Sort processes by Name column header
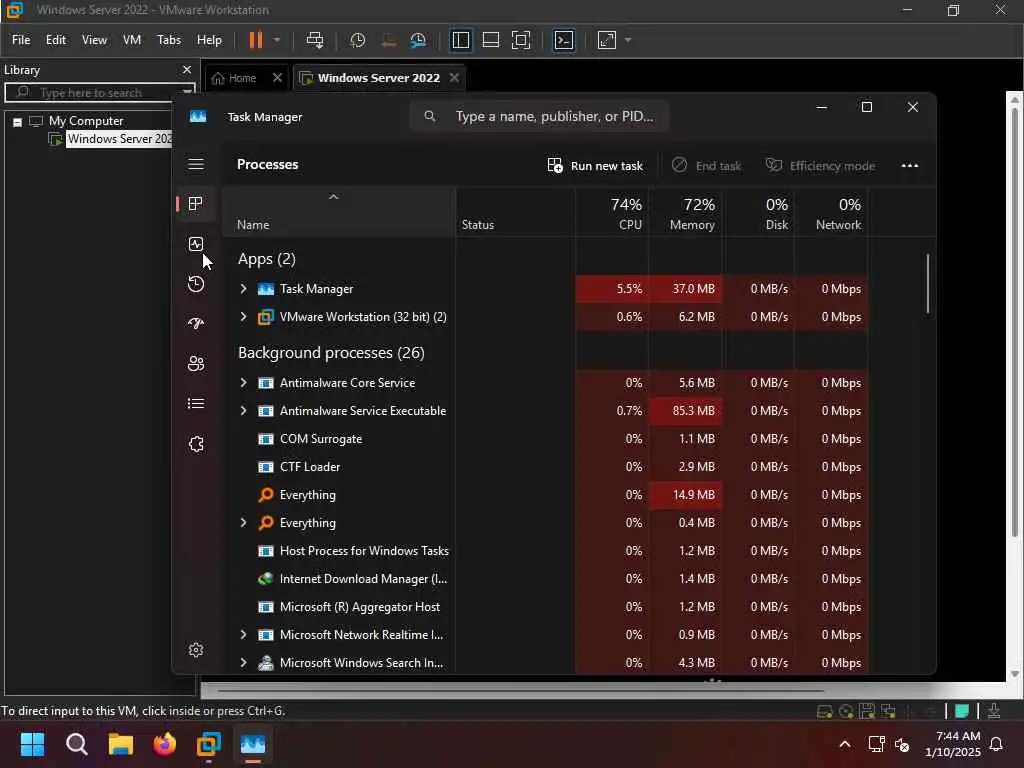The height and width of the screenshot is (768, 1024). pos(339,213)
